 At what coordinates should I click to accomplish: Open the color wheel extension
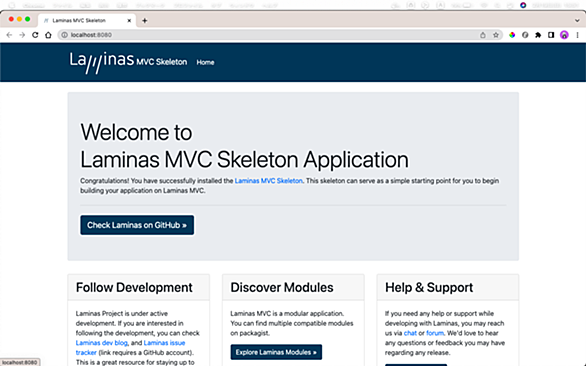512,35
